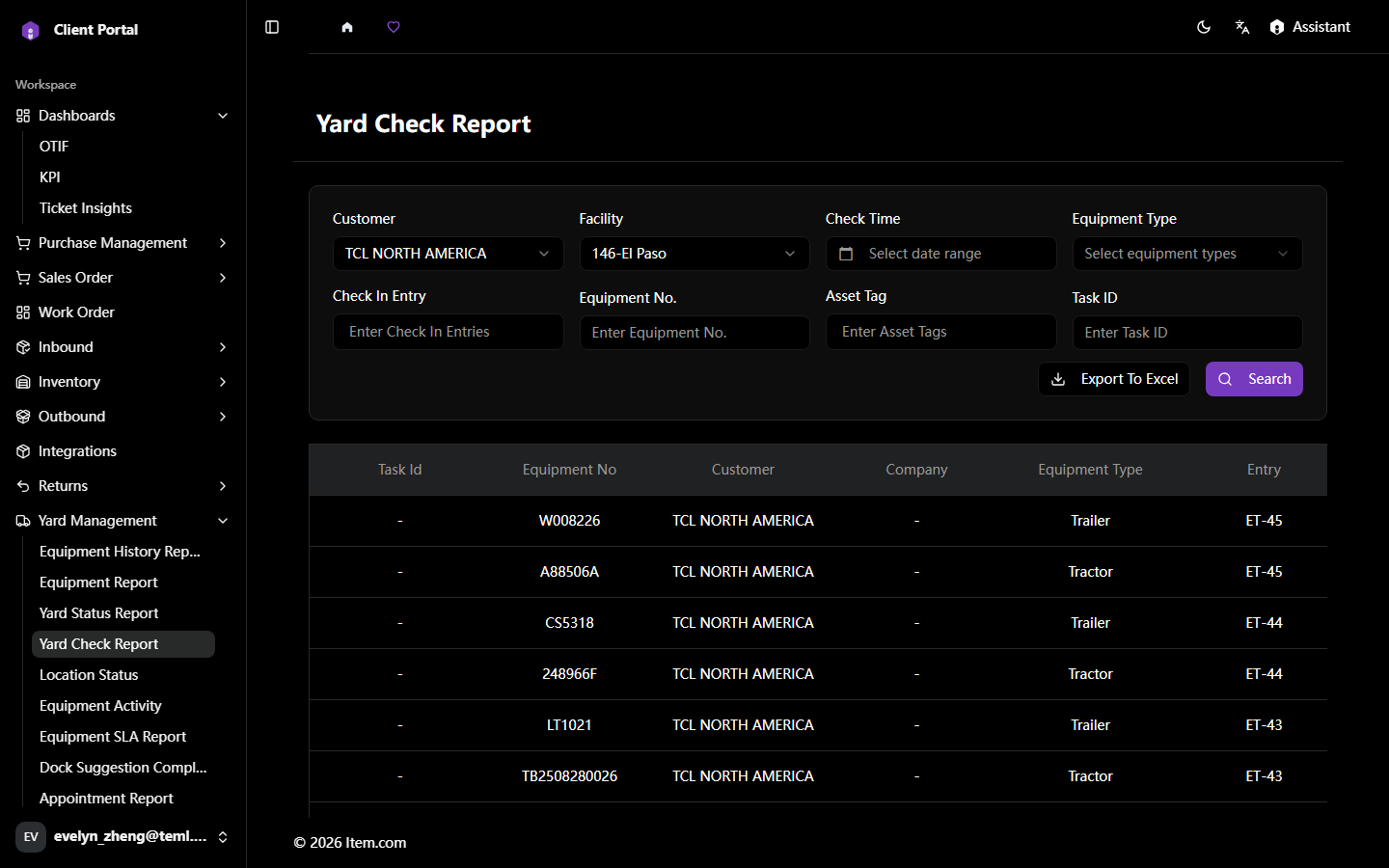This screenshot has width=1389, height=868.
Task: Open the evelyn_zheng user account menu
Action: [123, 837]
